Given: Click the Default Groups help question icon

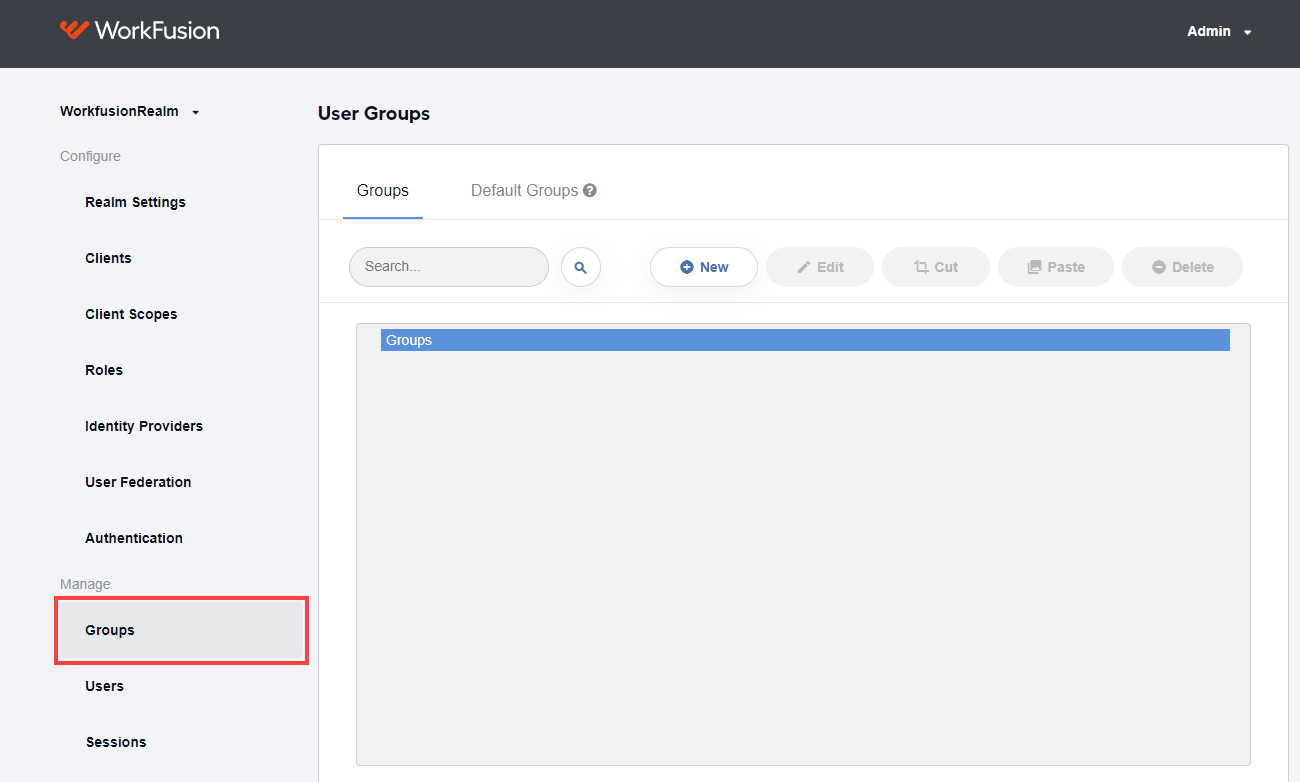Looking at the screenshot, I should (590, 190).
